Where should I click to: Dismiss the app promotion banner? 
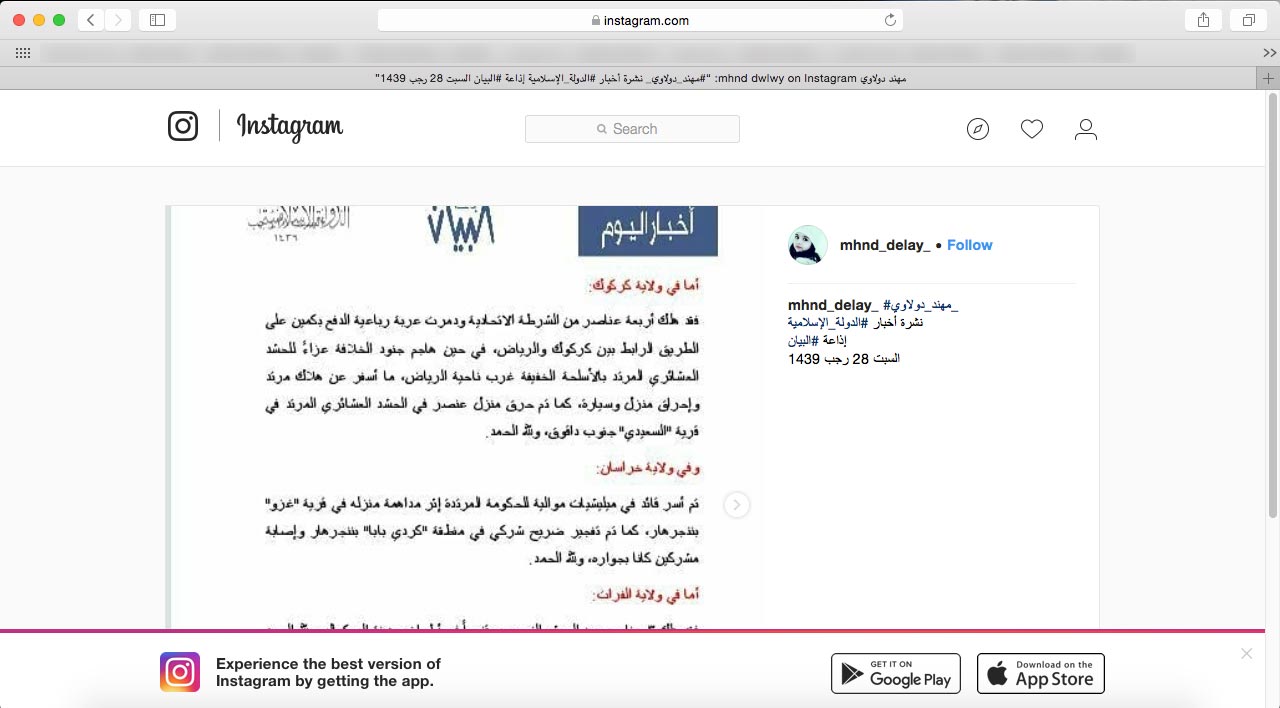point(1246,654)
